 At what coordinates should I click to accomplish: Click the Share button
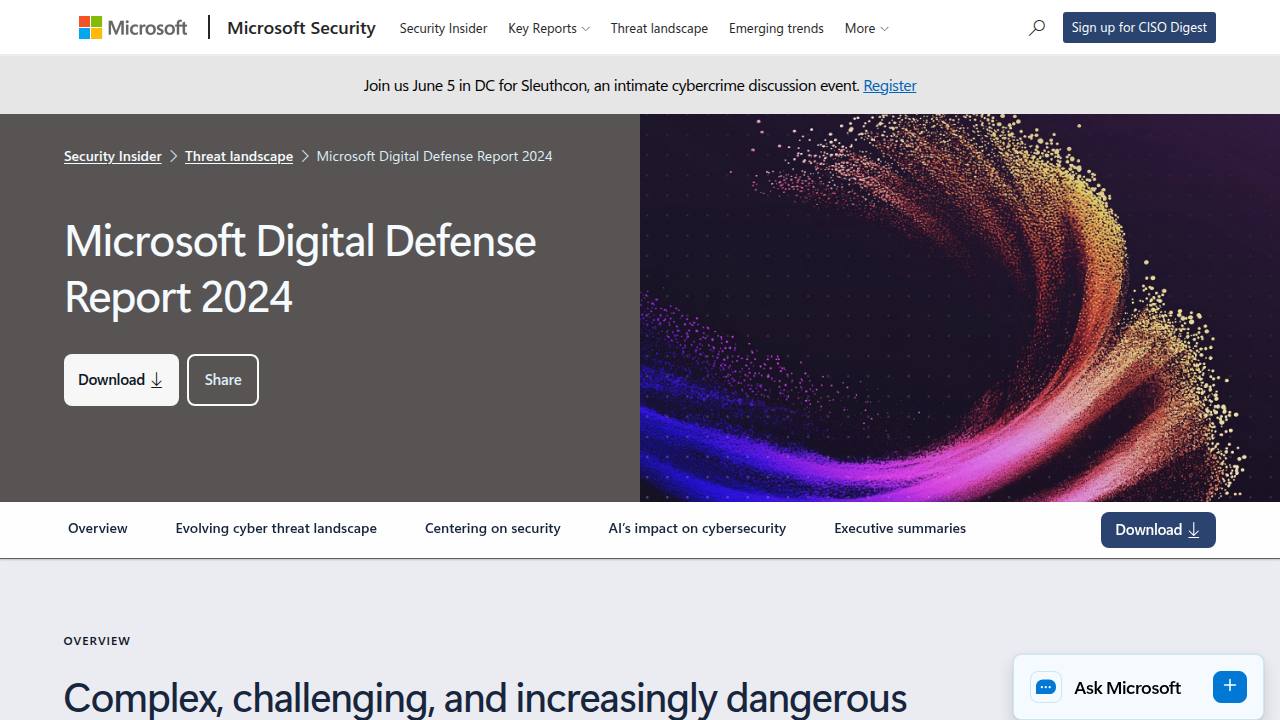(x=223, y=380)
